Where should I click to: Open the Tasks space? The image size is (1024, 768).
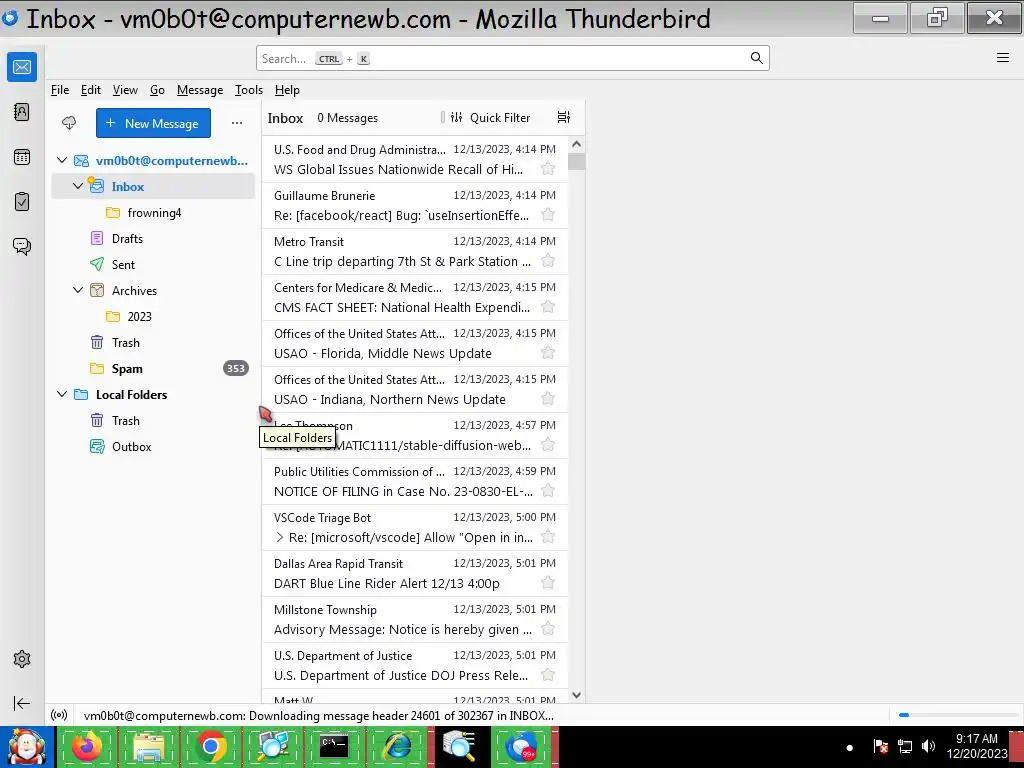click(22, 201)
